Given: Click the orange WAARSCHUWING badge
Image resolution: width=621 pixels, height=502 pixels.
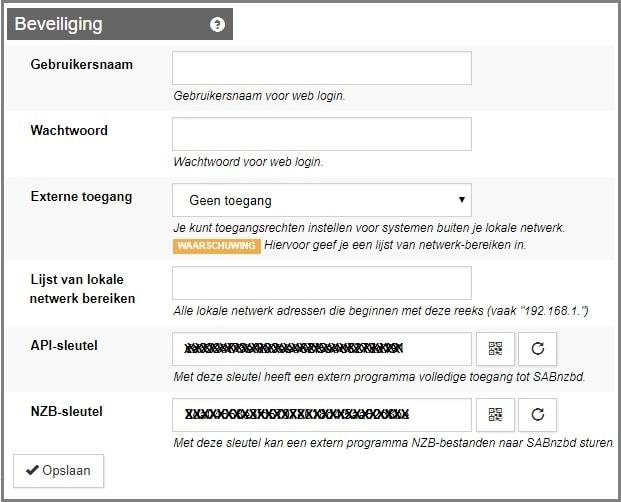Looking at the screenshot, I should coord(217,245).
